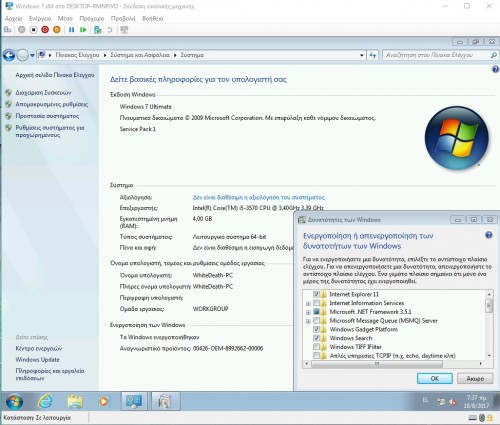This screenshot has height=425, width=500.
Task: Click the Windows Start orb
Action: click(14, 401)
